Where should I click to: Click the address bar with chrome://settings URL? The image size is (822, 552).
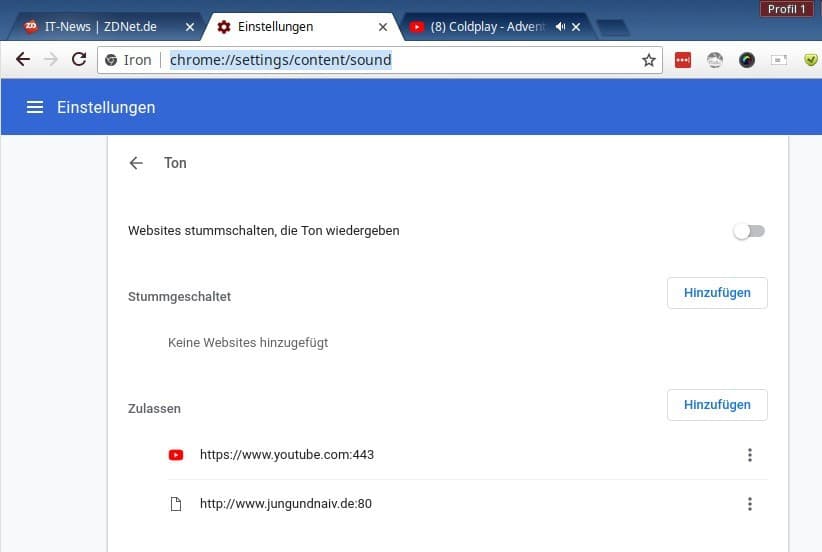coord(400,60)
